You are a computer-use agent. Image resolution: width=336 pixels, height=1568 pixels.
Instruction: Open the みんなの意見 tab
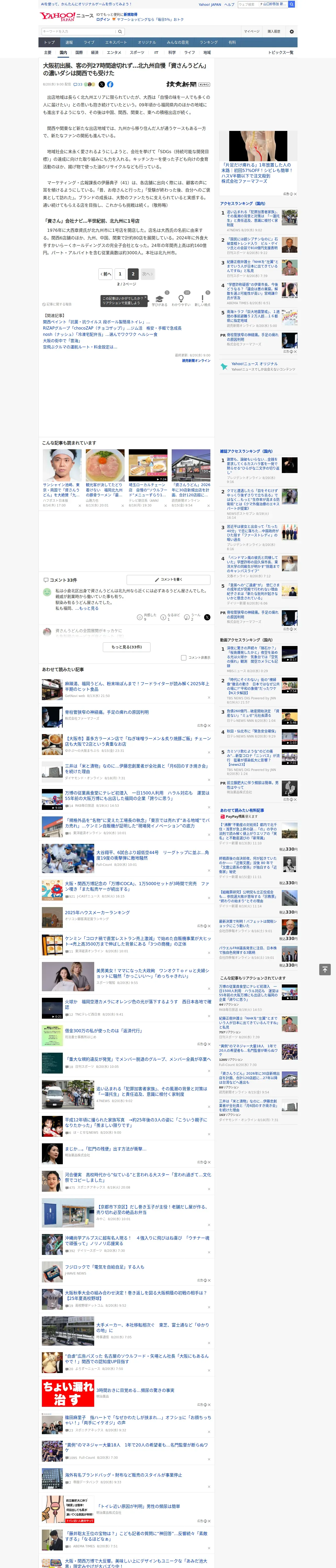click(x=178, y=43)
